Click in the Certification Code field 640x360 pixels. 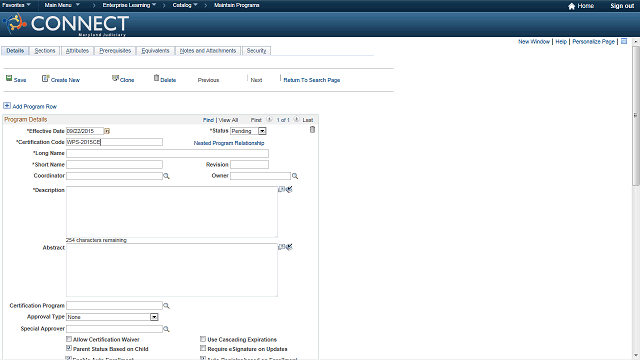point(114,142)
